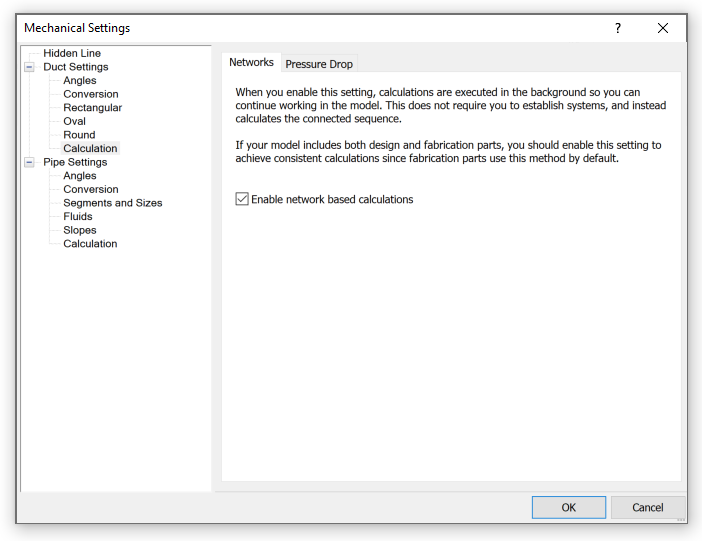Uncheck Enable network based calculations

242,199
